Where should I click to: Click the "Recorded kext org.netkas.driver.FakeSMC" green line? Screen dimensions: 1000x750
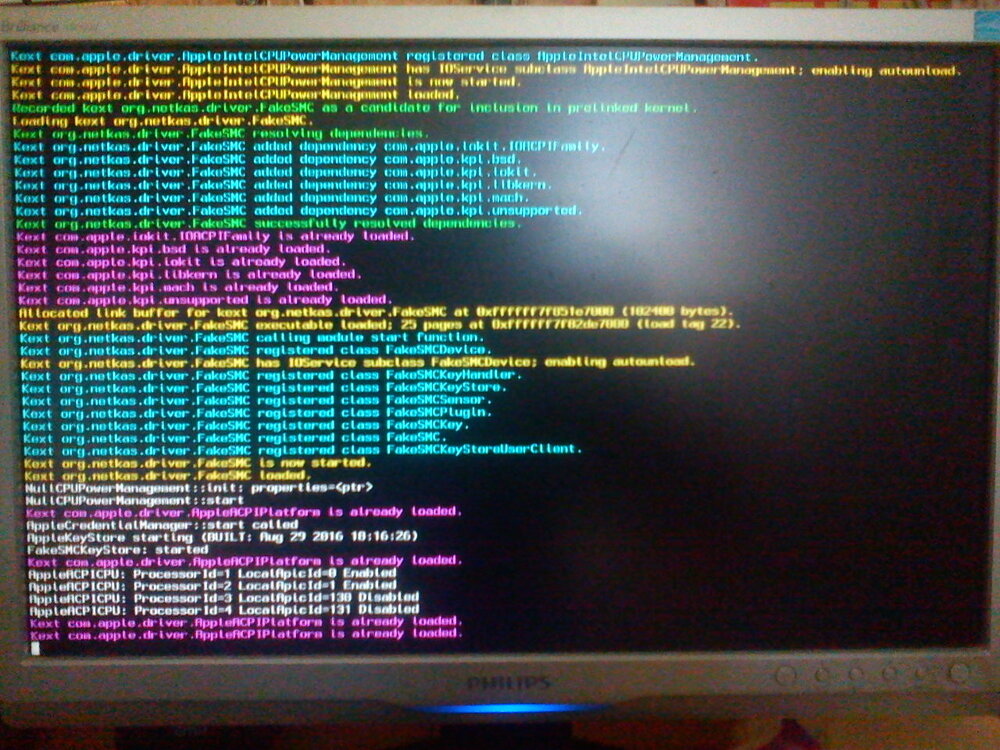pos(355,107)
